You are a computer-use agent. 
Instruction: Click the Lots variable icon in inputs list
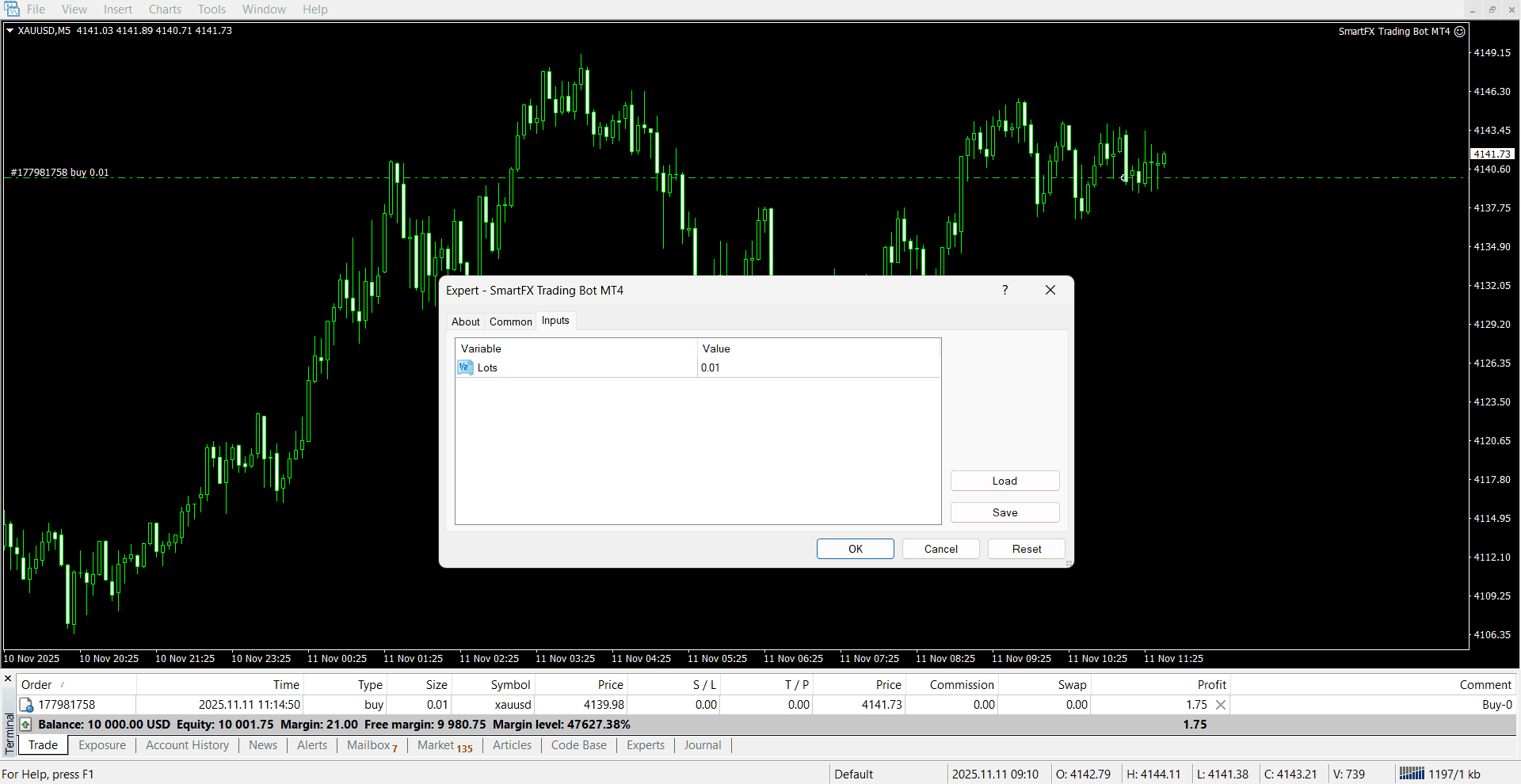tap(465, 367)
